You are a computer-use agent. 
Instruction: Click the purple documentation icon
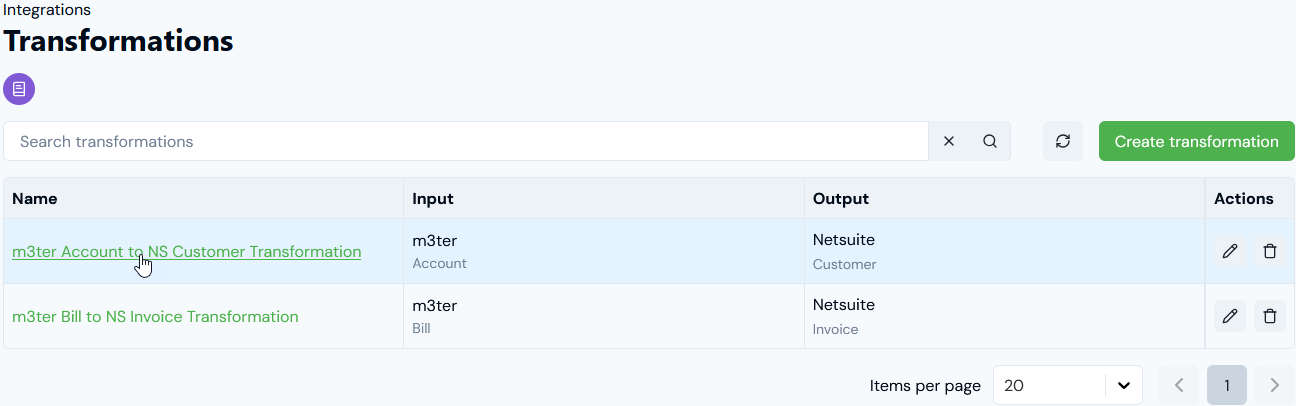19,89
